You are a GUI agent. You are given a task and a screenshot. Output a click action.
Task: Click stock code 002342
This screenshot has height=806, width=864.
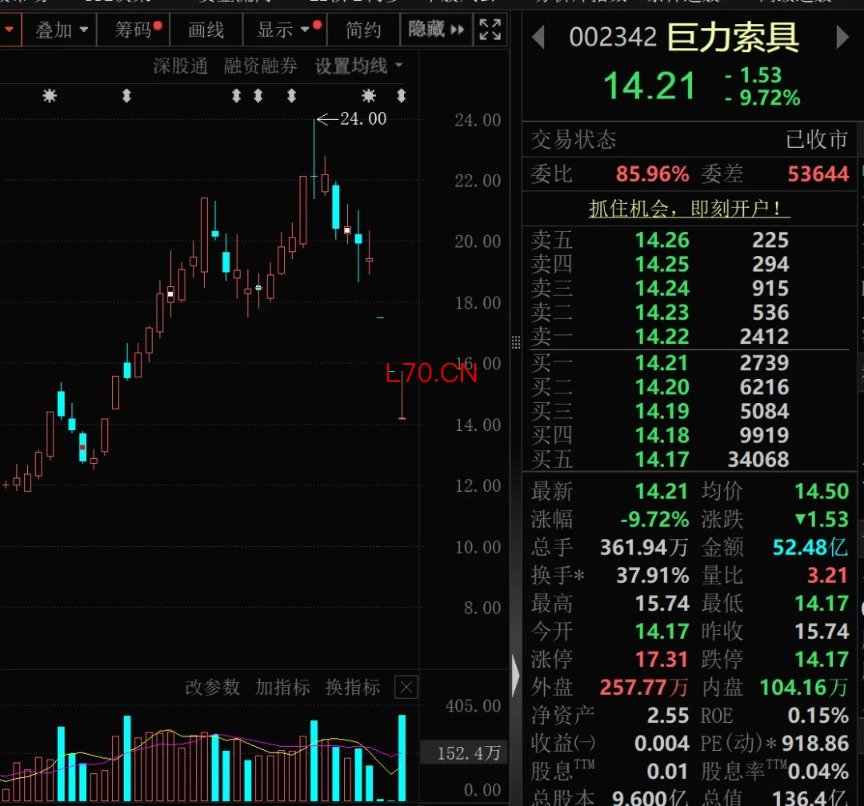612,37
